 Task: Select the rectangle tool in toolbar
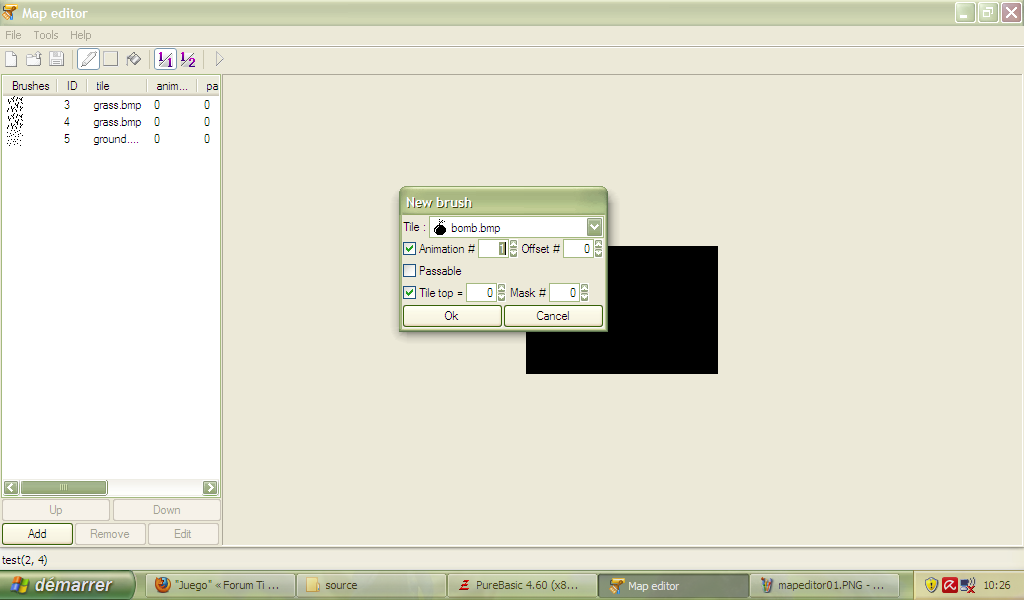point(110,59)
